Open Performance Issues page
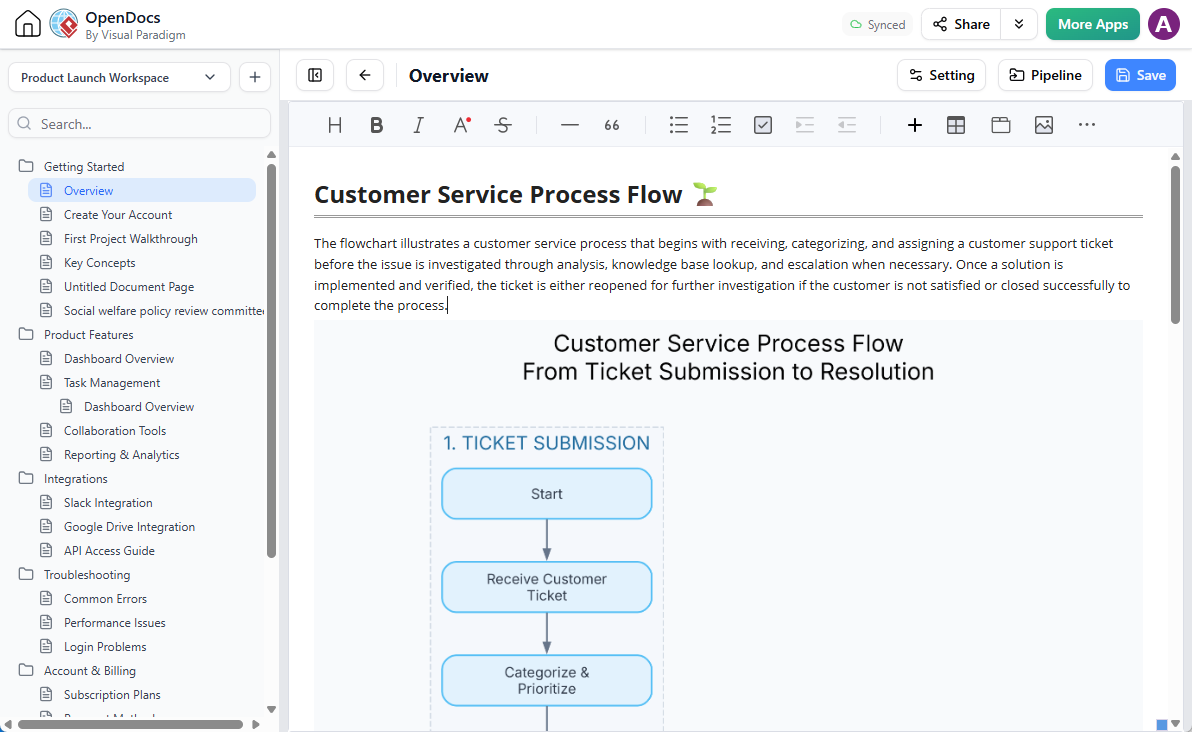This screenshot has width=1192, height=732. (x=115, y=623)
